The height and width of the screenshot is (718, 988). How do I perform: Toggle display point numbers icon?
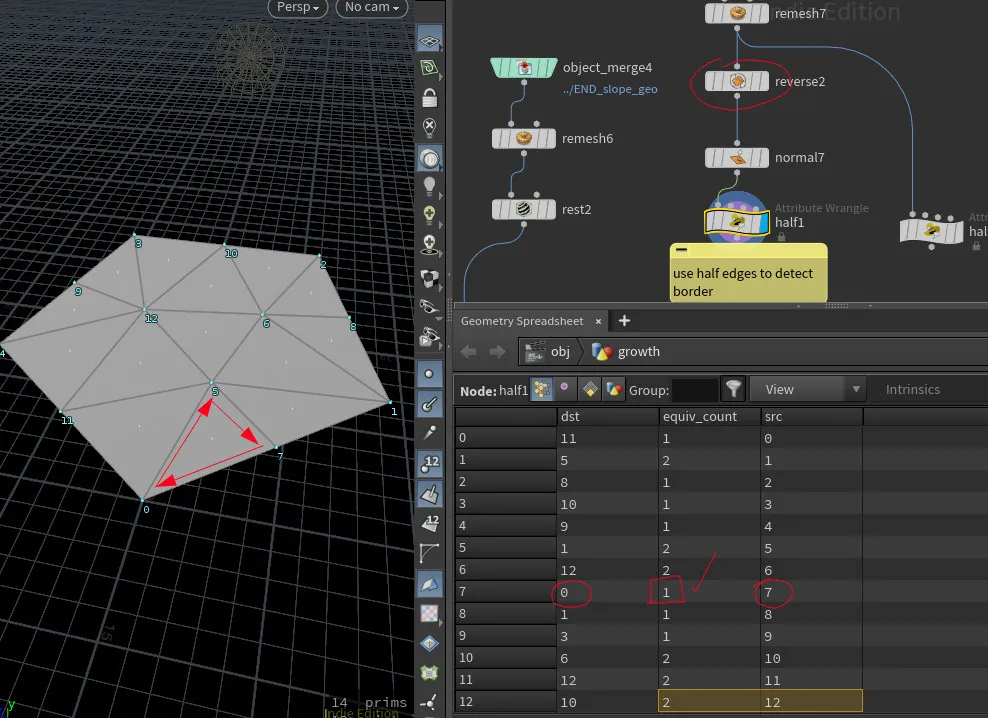[x=429, y=463]
